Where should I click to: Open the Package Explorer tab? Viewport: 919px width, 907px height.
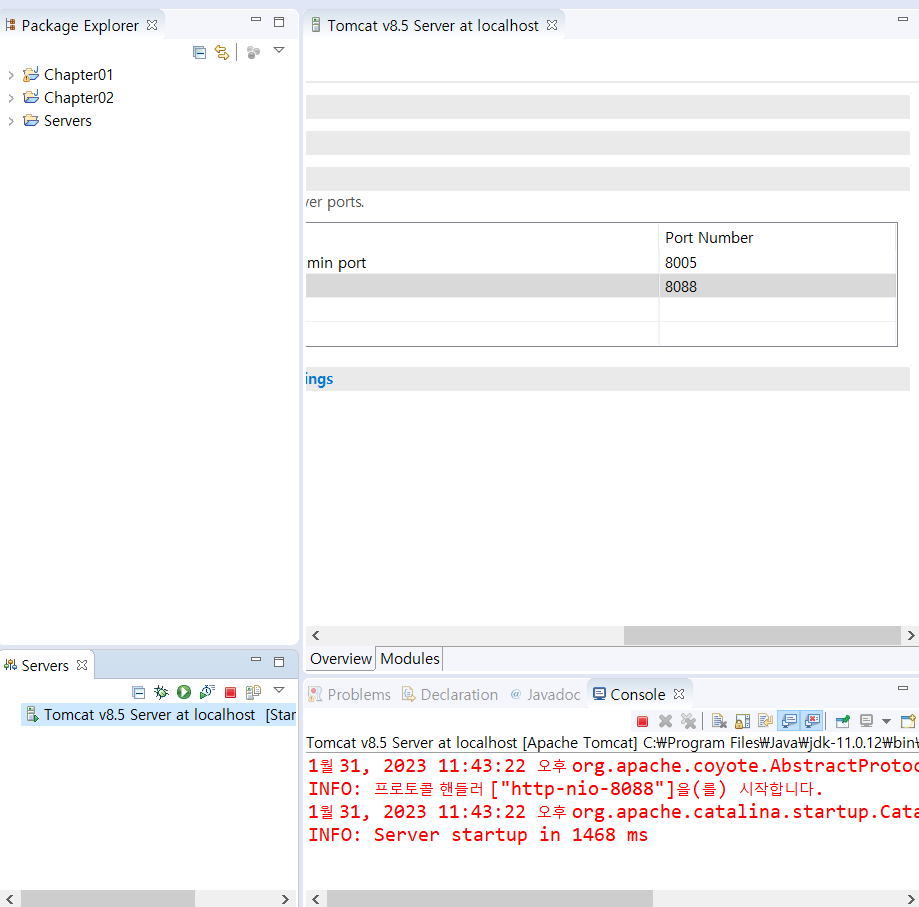pyautogui.click(x=80, y=26)
